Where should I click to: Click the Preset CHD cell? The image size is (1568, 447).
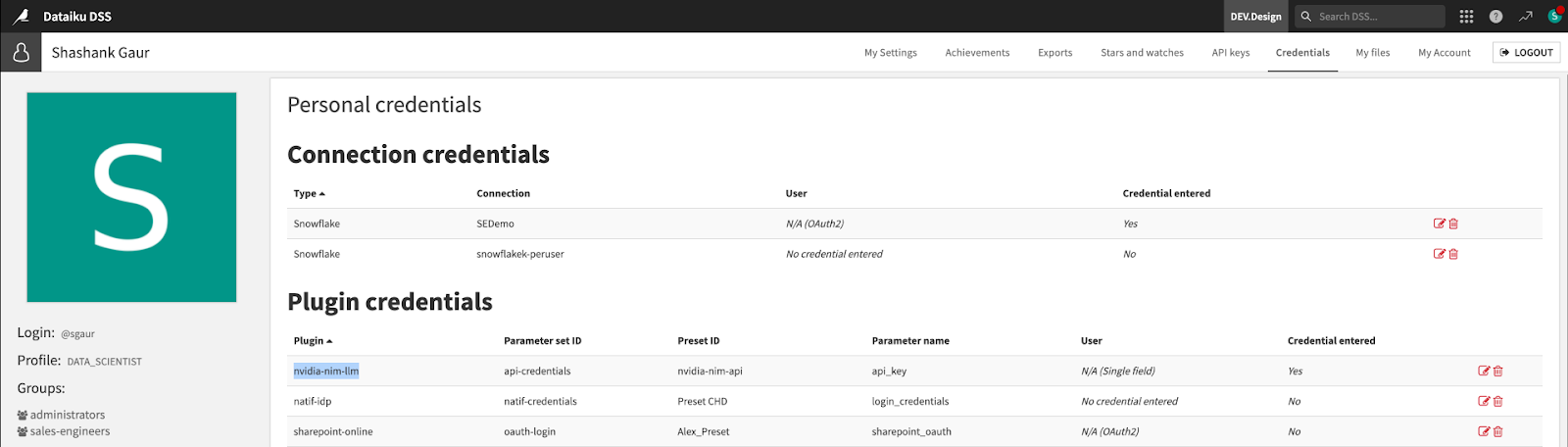(x=703, y=402)
